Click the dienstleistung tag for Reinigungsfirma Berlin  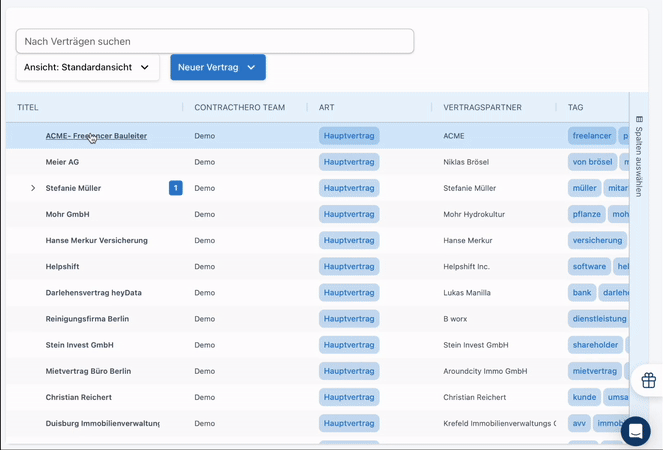pos(598,319)
